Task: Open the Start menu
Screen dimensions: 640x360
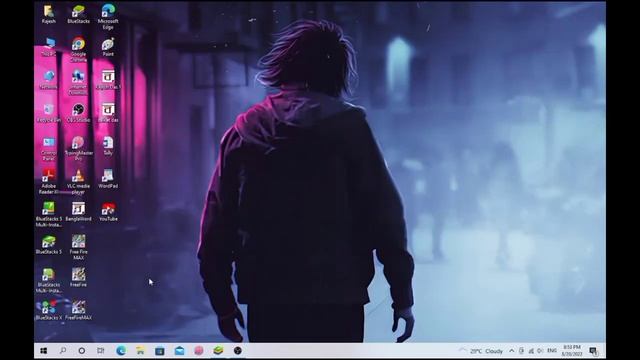Action: 44,351
